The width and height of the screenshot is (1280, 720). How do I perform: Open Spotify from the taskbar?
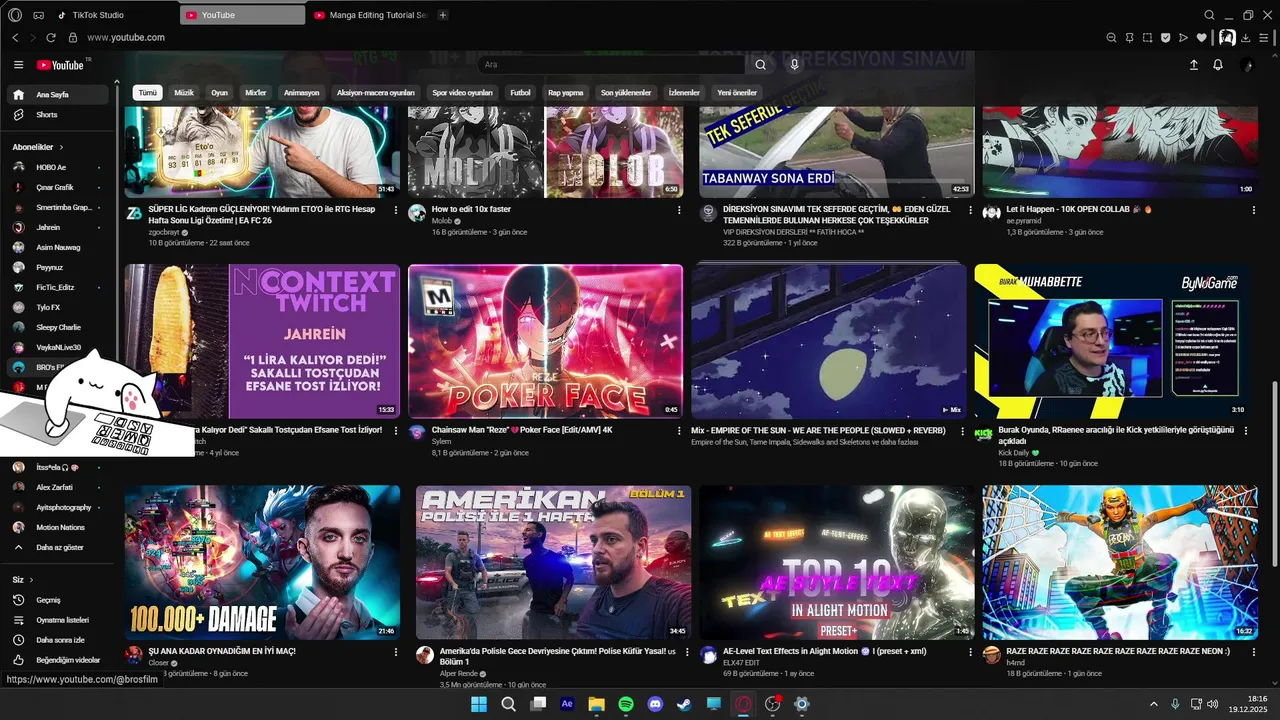click(626, 704)
